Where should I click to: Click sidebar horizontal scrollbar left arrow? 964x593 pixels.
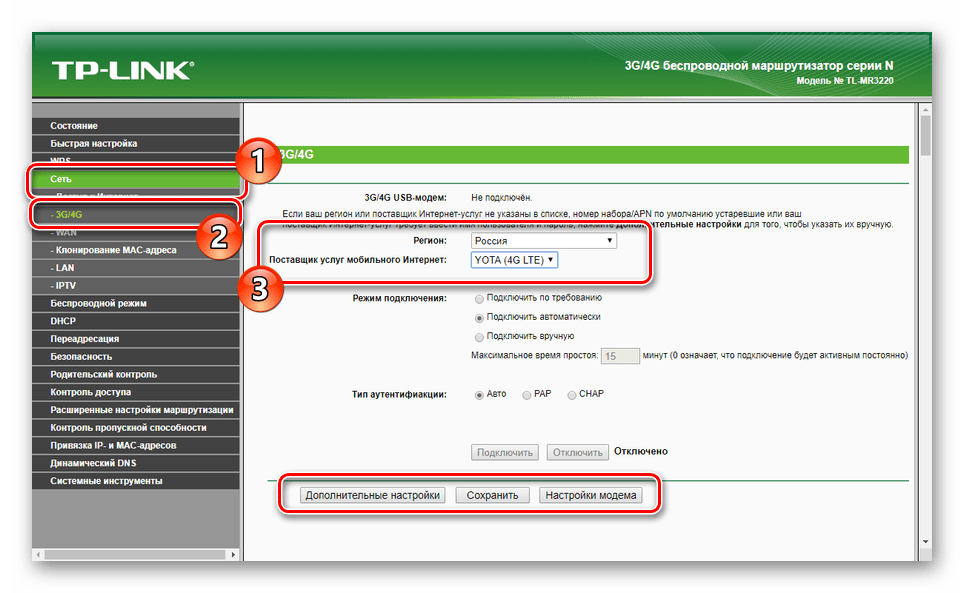click(x=38, y=554)
